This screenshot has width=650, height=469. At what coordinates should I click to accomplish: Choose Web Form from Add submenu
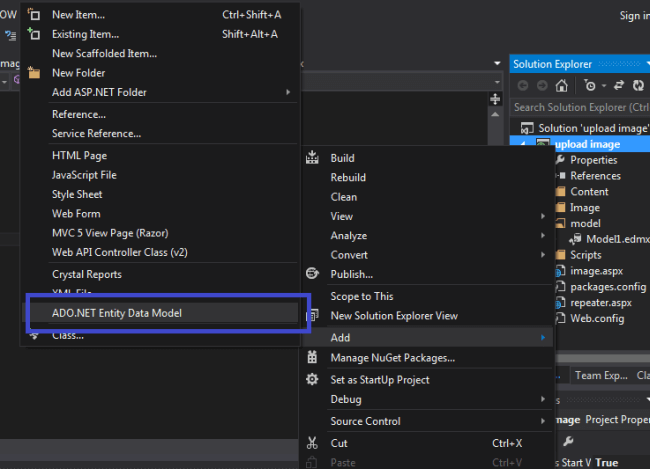pyautogui.click(x=76, y=214)
